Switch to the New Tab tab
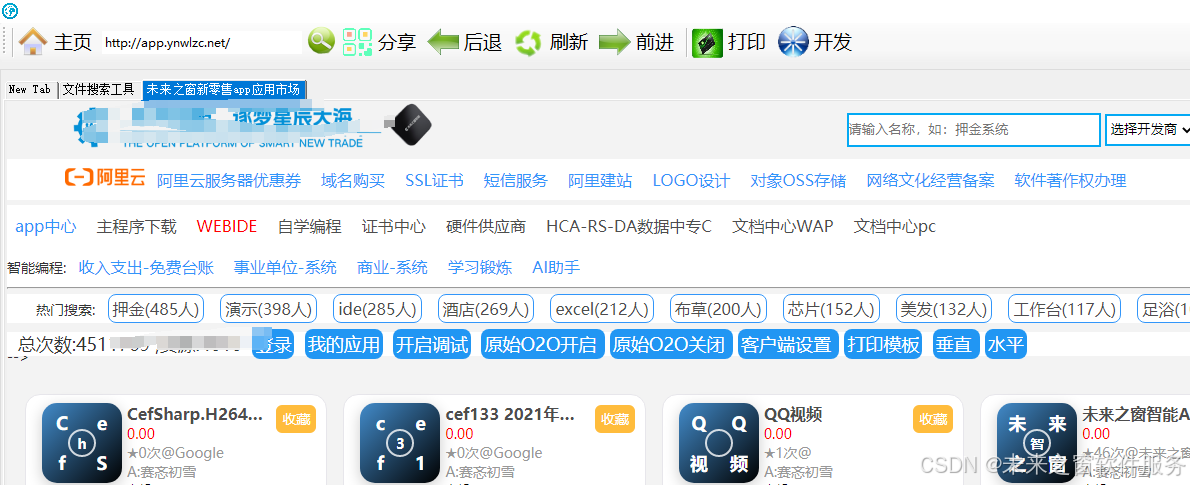This screenshot has width=1190, height=485. 30,90
